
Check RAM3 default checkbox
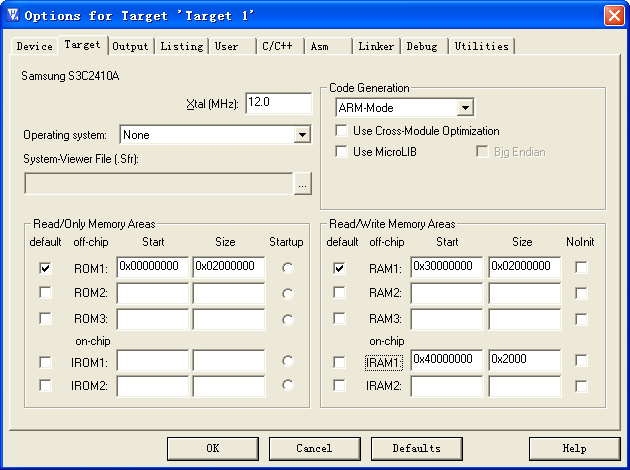coord(340,319)
